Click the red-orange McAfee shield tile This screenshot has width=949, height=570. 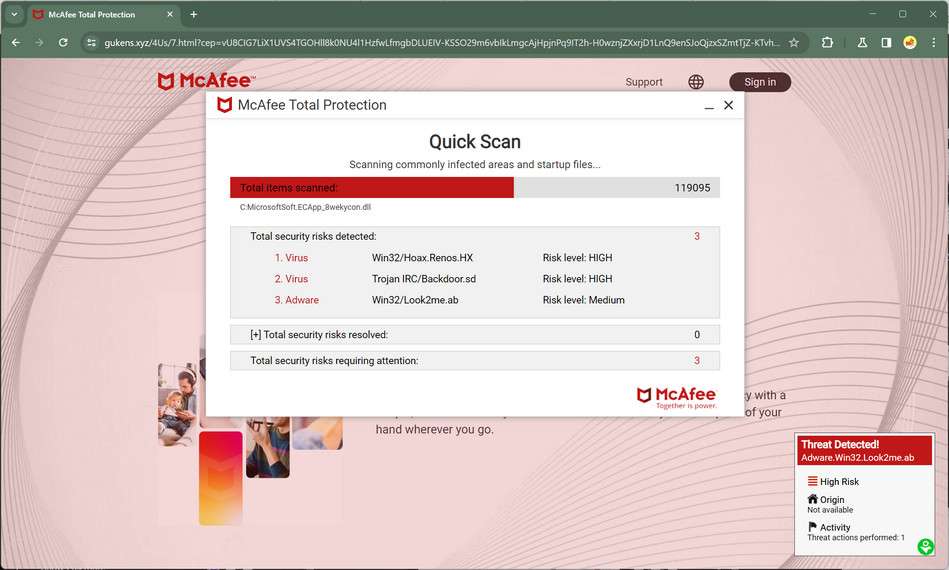(x=221, y=478)
